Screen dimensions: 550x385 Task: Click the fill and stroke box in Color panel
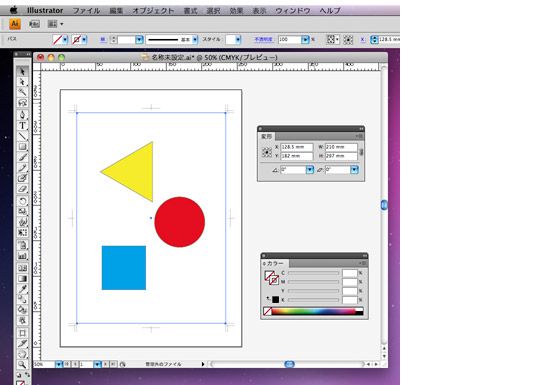(x=271, y=278)
